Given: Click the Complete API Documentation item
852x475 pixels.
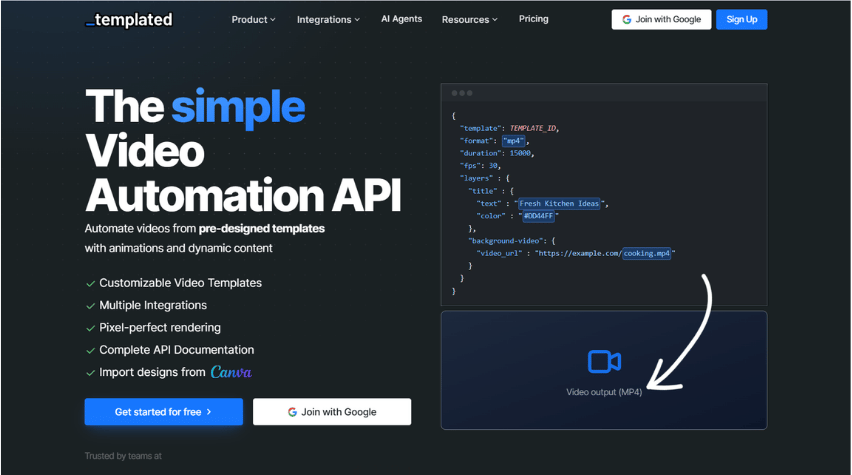Looking at the screenshot, I should tap(177, 350).
